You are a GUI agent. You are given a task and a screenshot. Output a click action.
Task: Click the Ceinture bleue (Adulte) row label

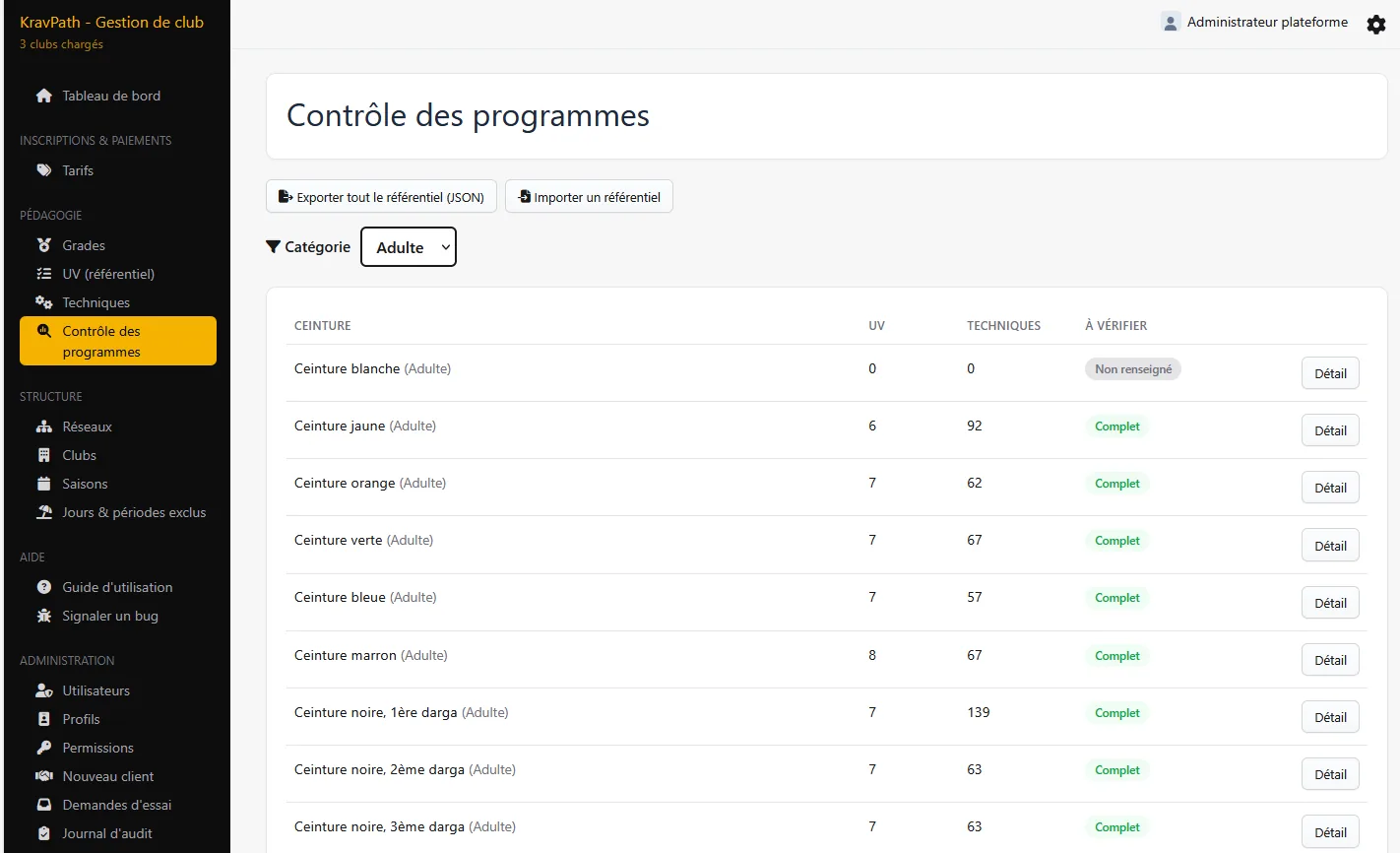point(365,597)
